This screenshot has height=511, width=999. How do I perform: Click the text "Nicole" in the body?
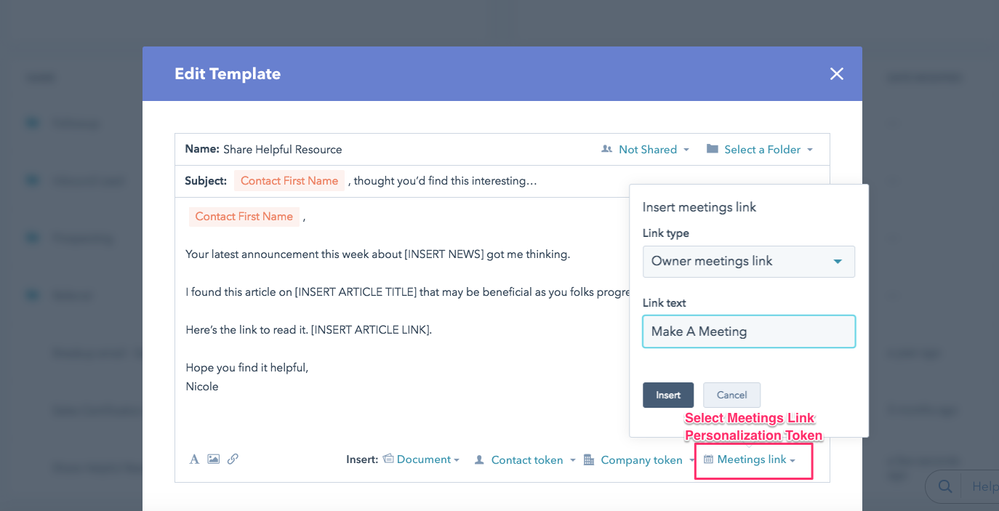pos(202,386)
